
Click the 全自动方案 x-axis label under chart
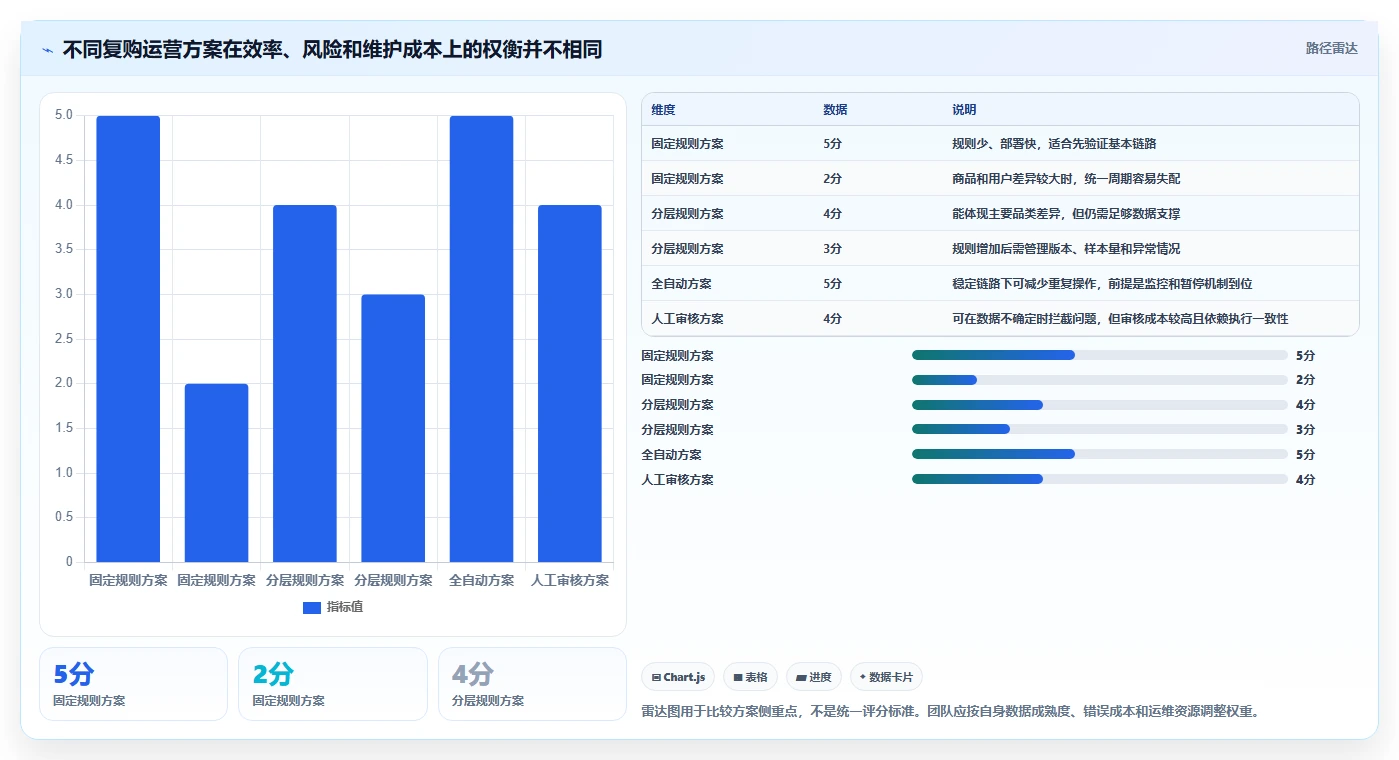[x=481, y=580]
